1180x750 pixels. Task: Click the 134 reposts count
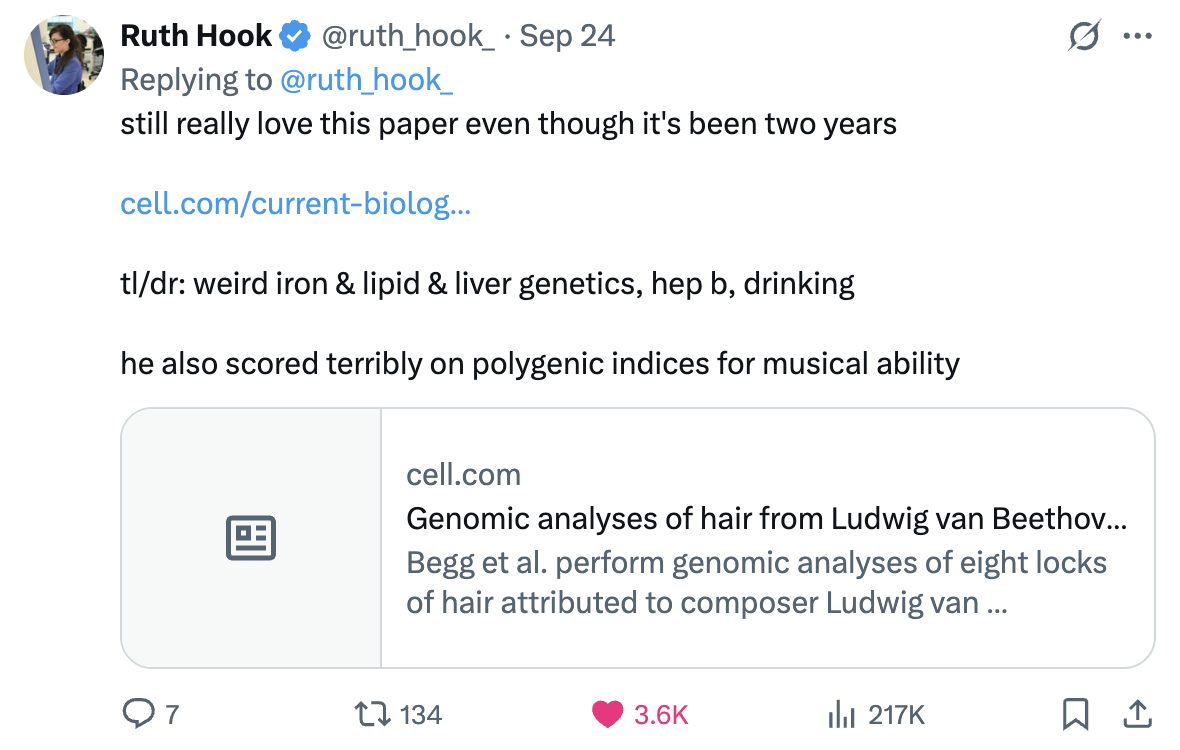point(420,714)
